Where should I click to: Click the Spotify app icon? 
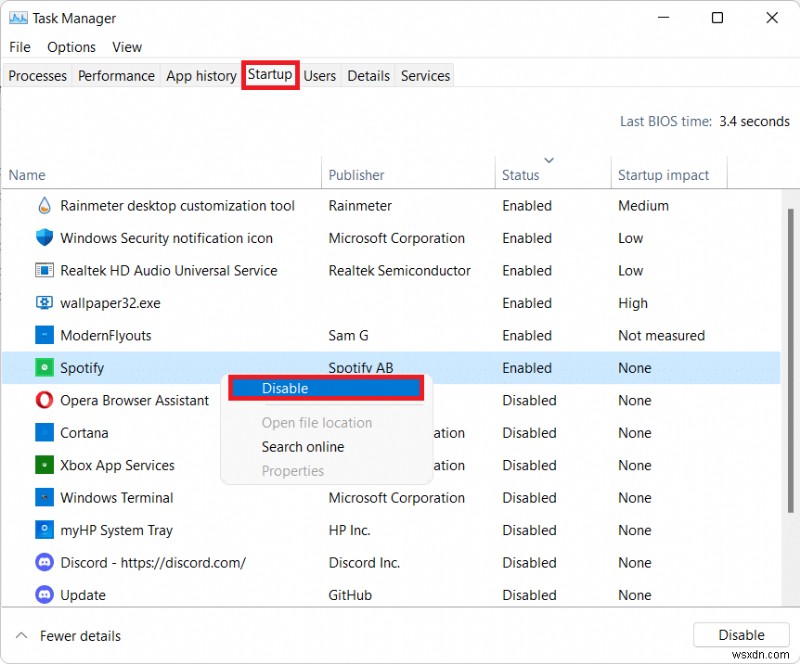pyautogui.click(x=44, y=368)
